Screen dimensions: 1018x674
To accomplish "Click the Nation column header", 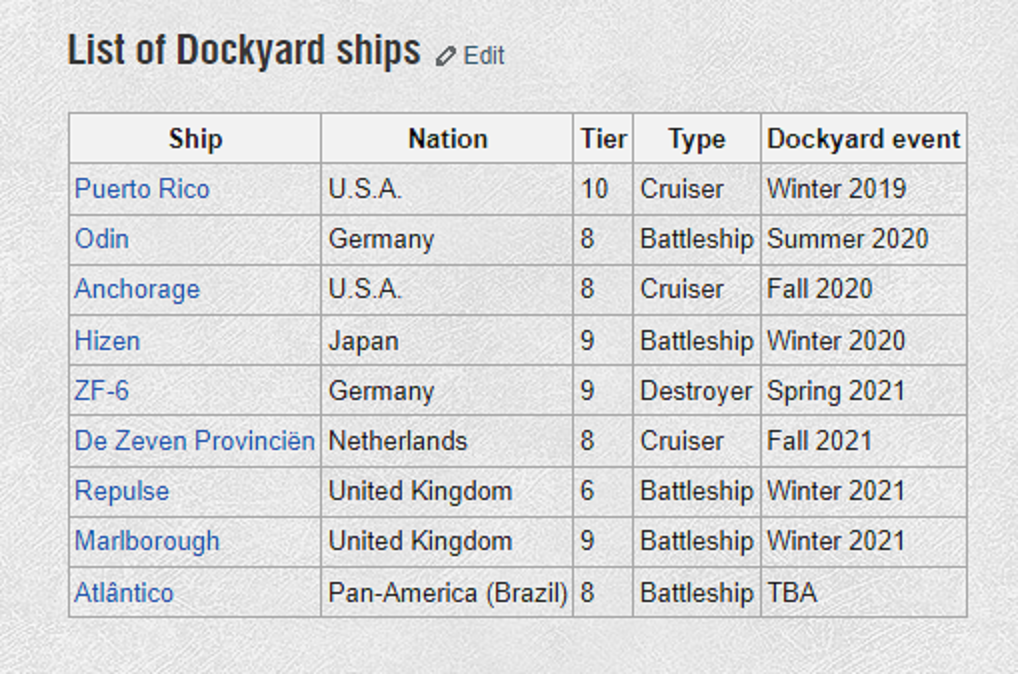I will 447,139.
